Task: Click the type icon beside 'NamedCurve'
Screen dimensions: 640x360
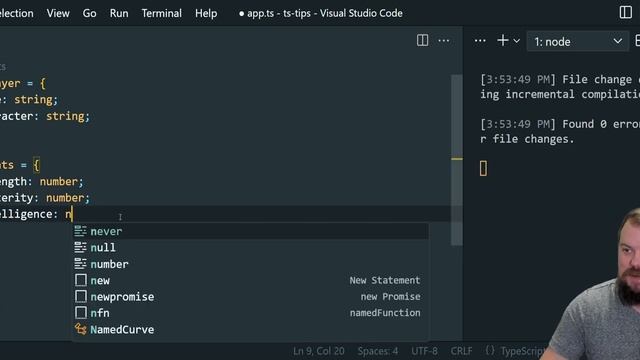Action: [80, 329]
